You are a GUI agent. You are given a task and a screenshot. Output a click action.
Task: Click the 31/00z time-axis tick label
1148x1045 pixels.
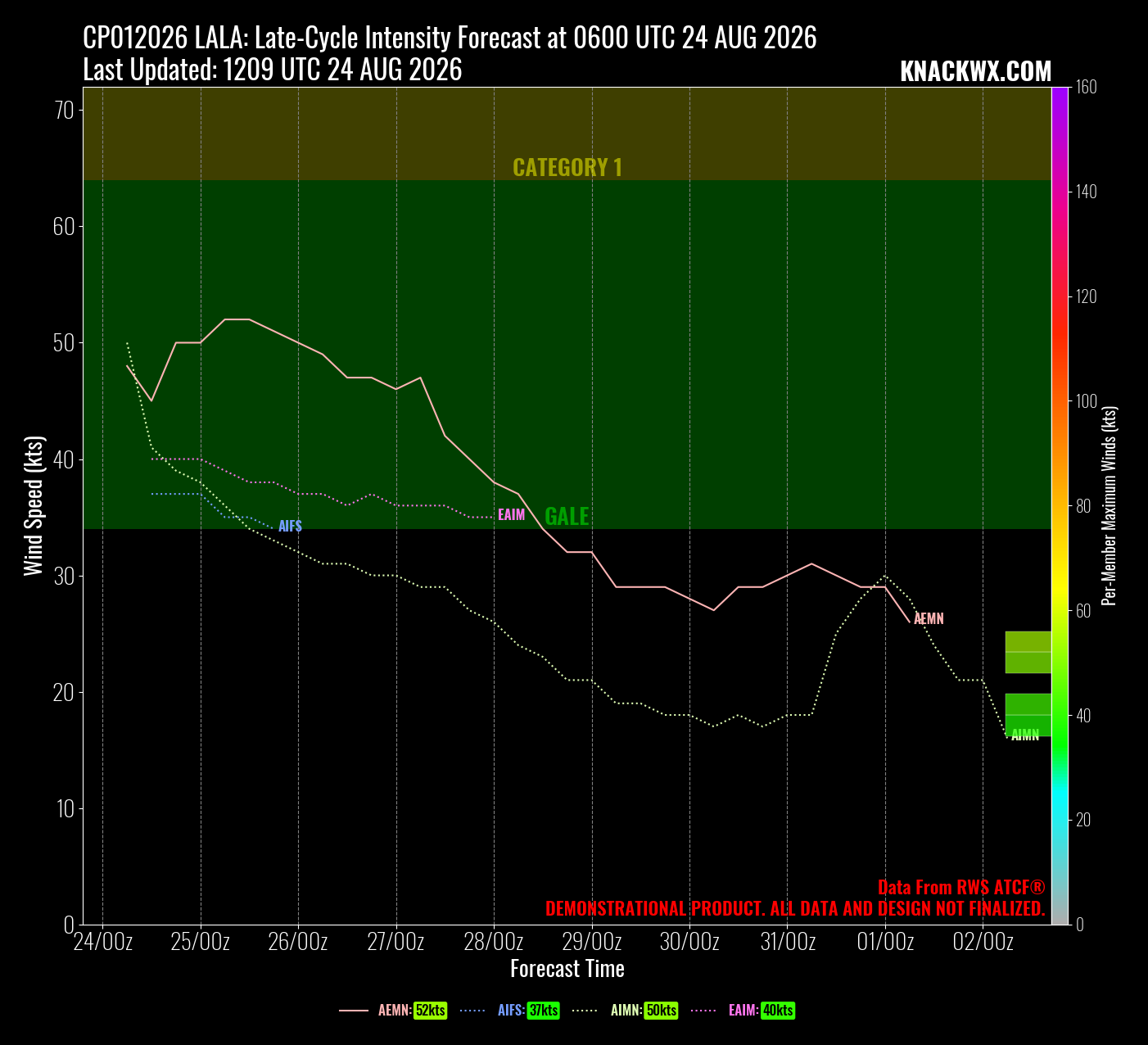click(788, 942)
